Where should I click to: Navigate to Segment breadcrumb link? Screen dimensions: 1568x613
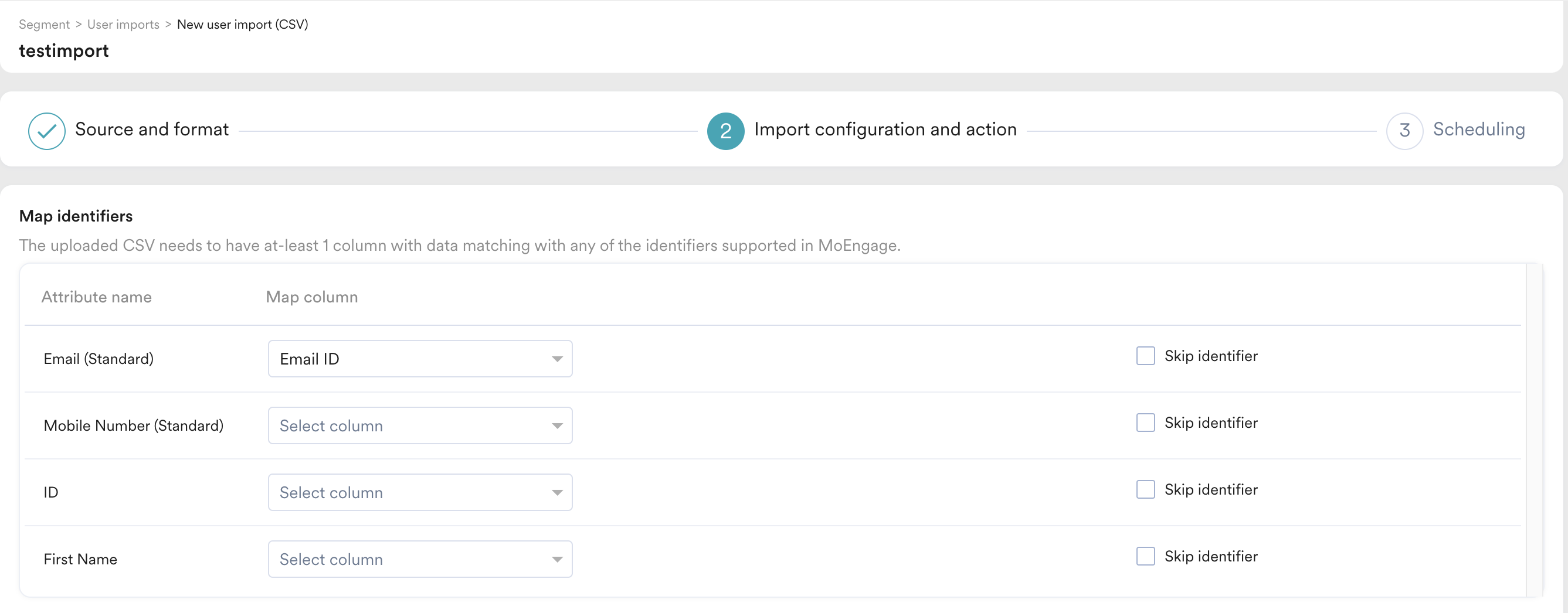[x=45, y=25]
